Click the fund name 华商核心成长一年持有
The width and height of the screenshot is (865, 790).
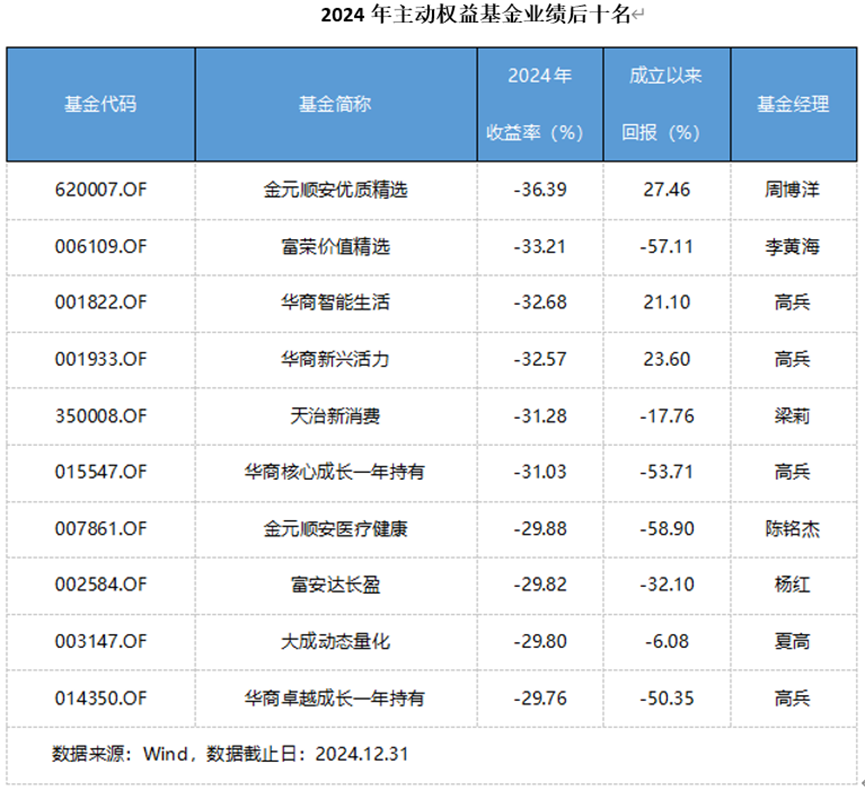[335, 471]
